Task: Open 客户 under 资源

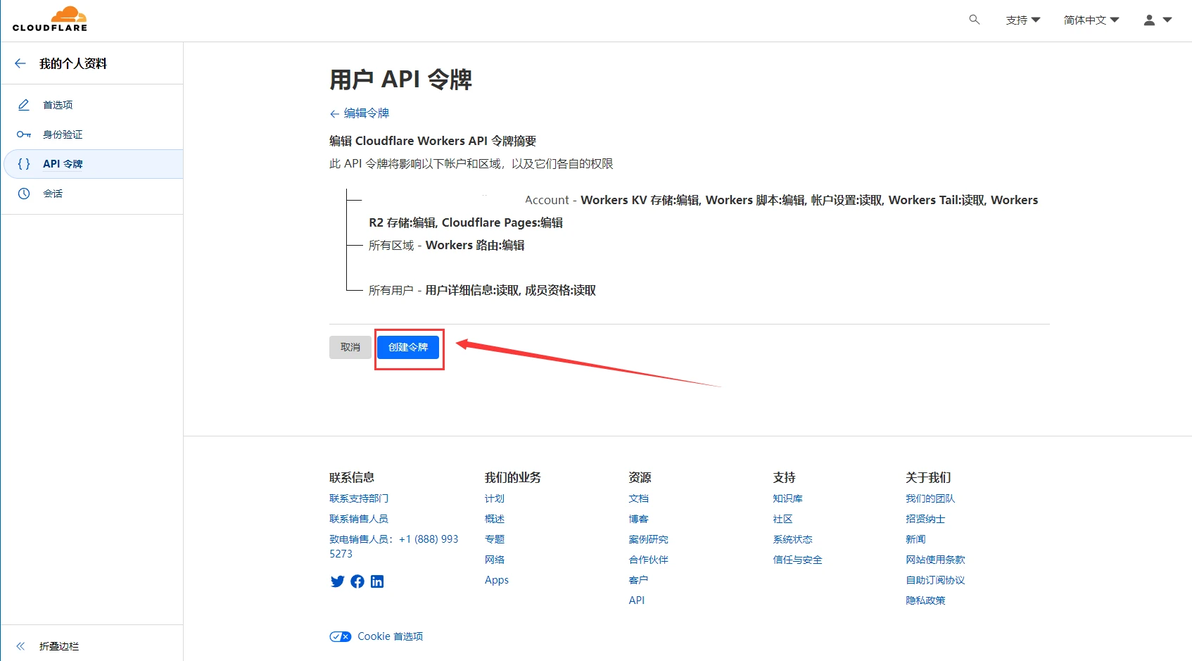Action: pos(639,580)
